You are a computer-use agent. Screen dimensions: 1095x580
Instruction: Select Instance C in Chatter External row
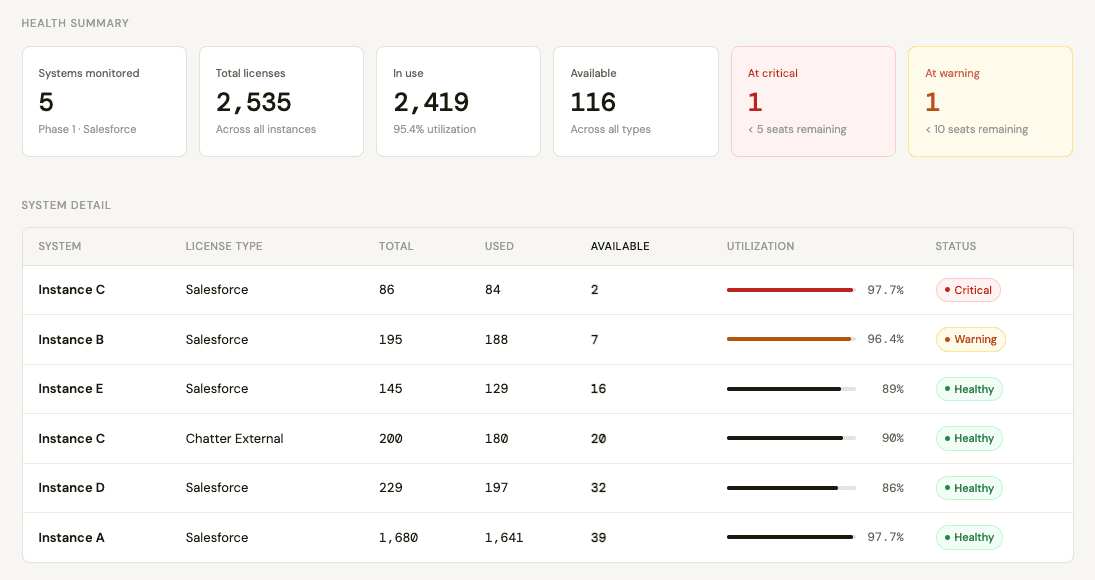(x=71, y=438)
